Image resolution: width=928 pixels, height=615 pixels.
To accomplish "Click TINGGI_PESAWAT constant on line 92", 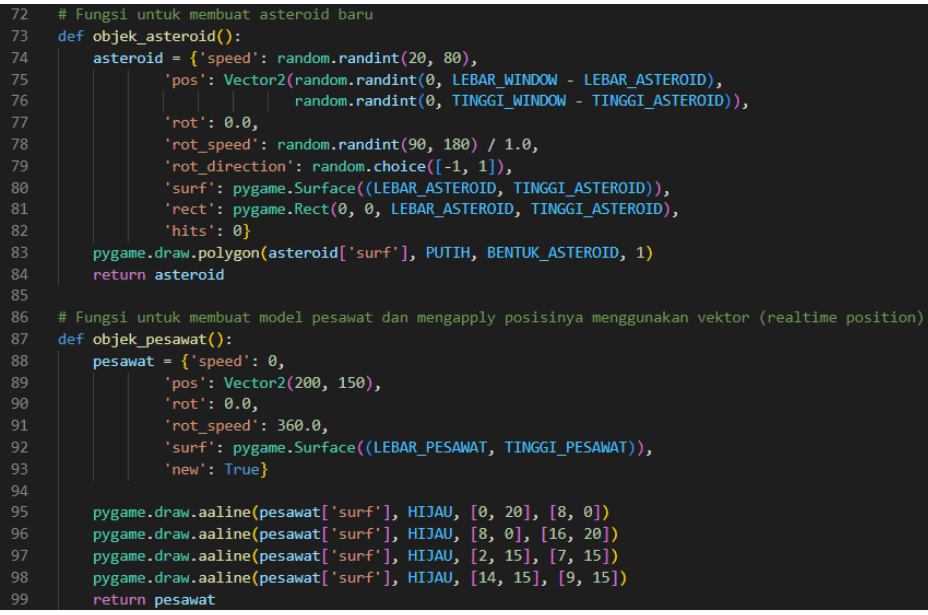I will (566, 447).
